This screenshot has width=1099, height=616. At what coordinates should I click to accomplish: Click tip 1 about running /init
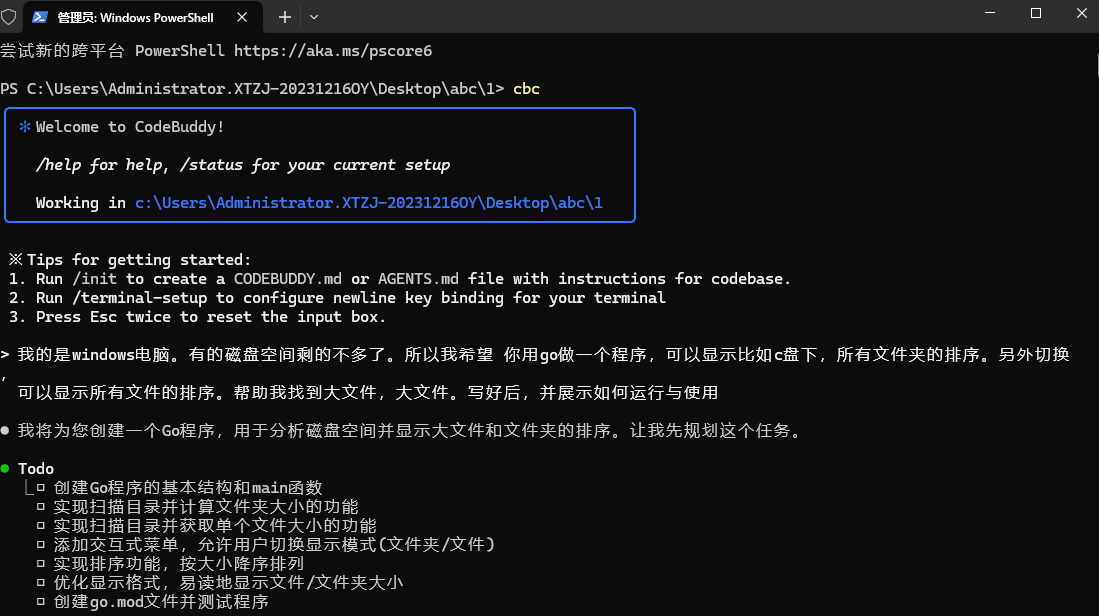pyautogui.click(x=400, y=279)
